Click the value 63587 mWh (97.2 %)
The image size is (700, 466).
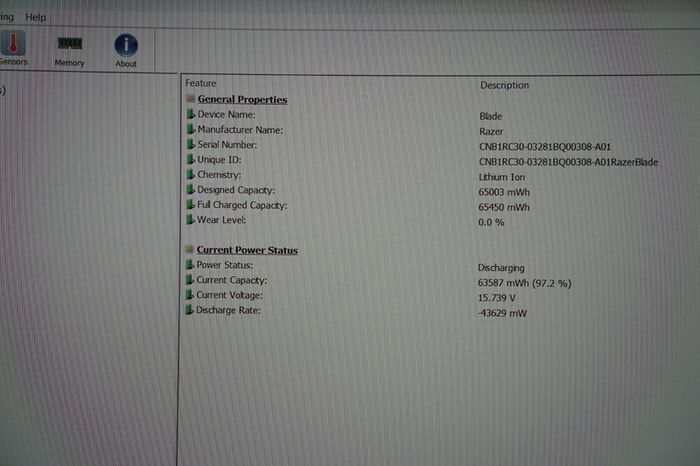(x=525, y=283)
